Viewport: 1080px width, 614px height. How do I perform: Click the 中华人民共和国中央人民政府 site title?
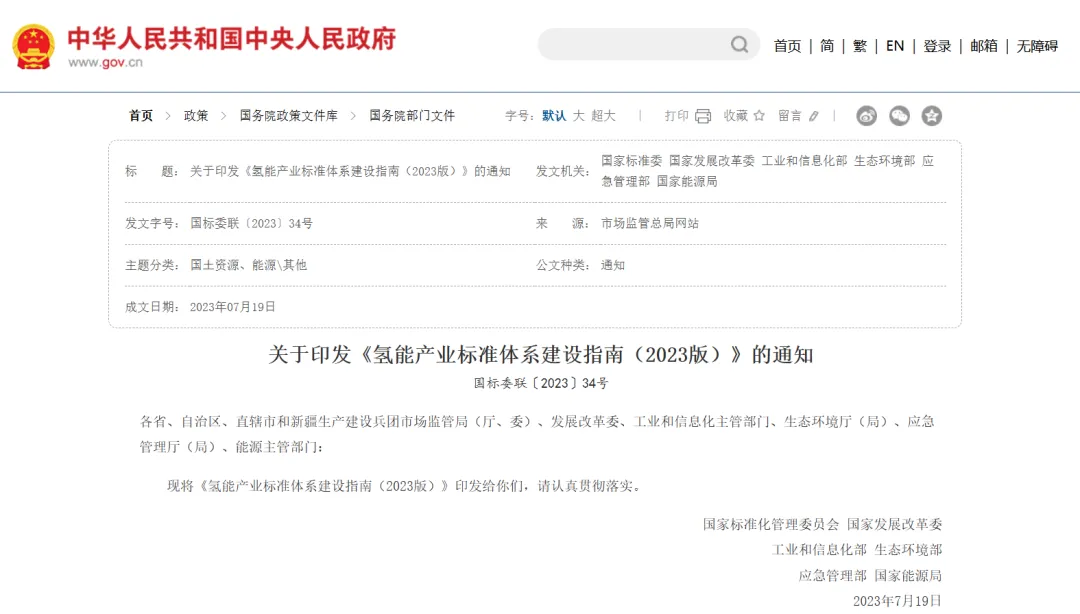[x=232, y=39]
